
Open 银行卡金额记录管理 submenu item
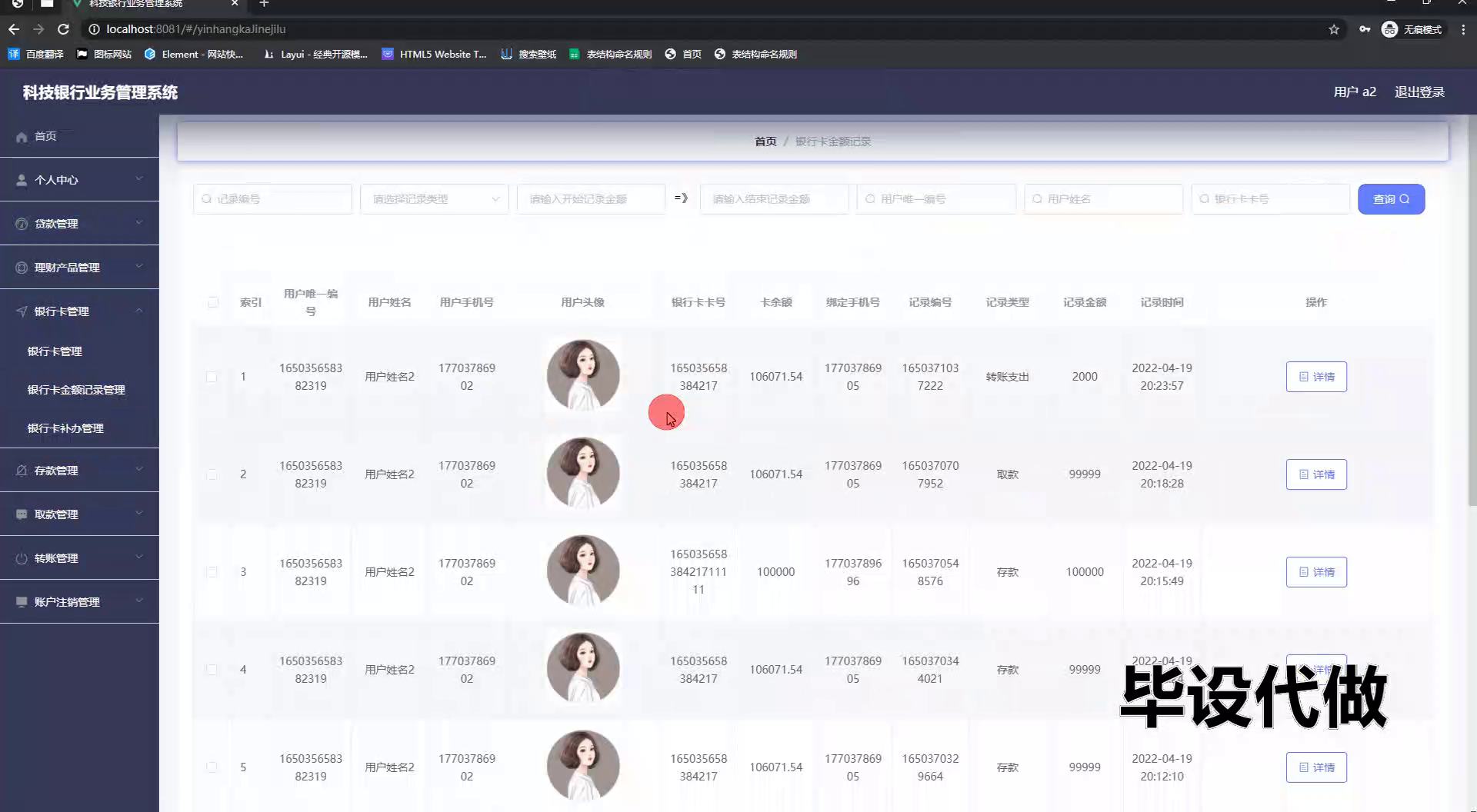point(76,390)
